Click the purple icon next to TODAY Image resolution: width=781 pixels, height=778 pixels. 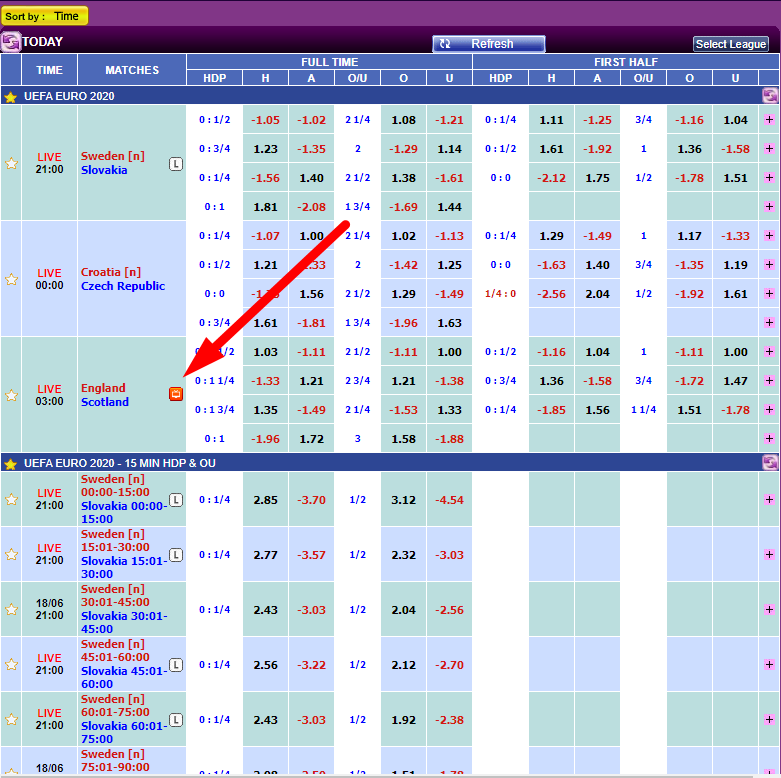[11, 42]
